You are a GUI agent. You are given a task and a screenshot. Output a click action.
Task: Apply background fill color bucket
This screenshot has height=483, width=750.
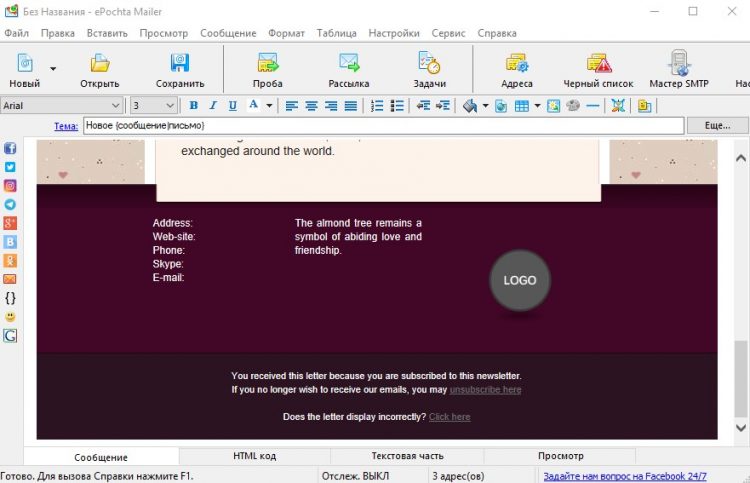coord(470,106)
